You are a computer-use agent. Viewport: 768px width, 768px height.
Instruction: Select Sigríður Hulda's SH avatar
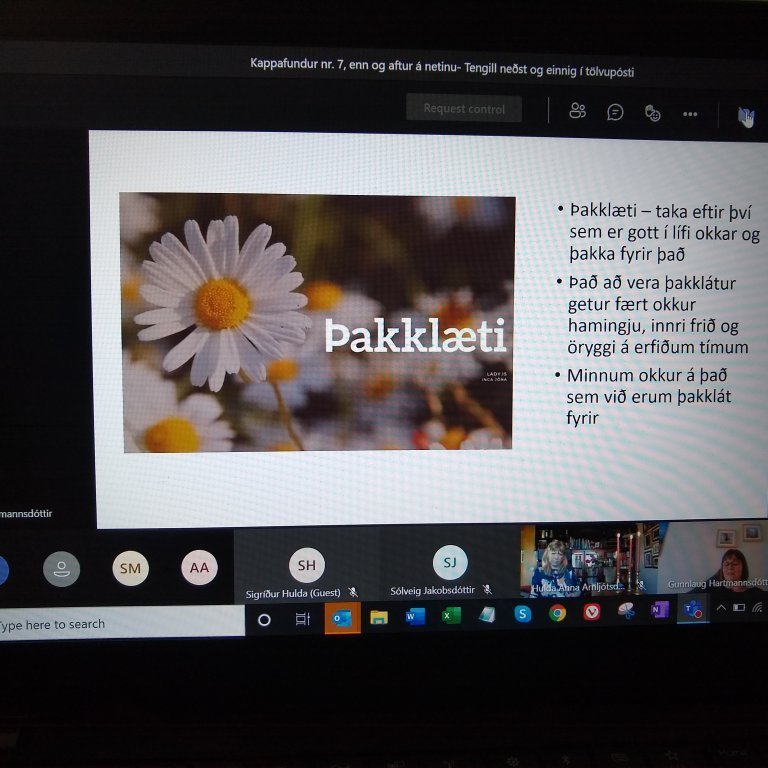click(306, 565)
